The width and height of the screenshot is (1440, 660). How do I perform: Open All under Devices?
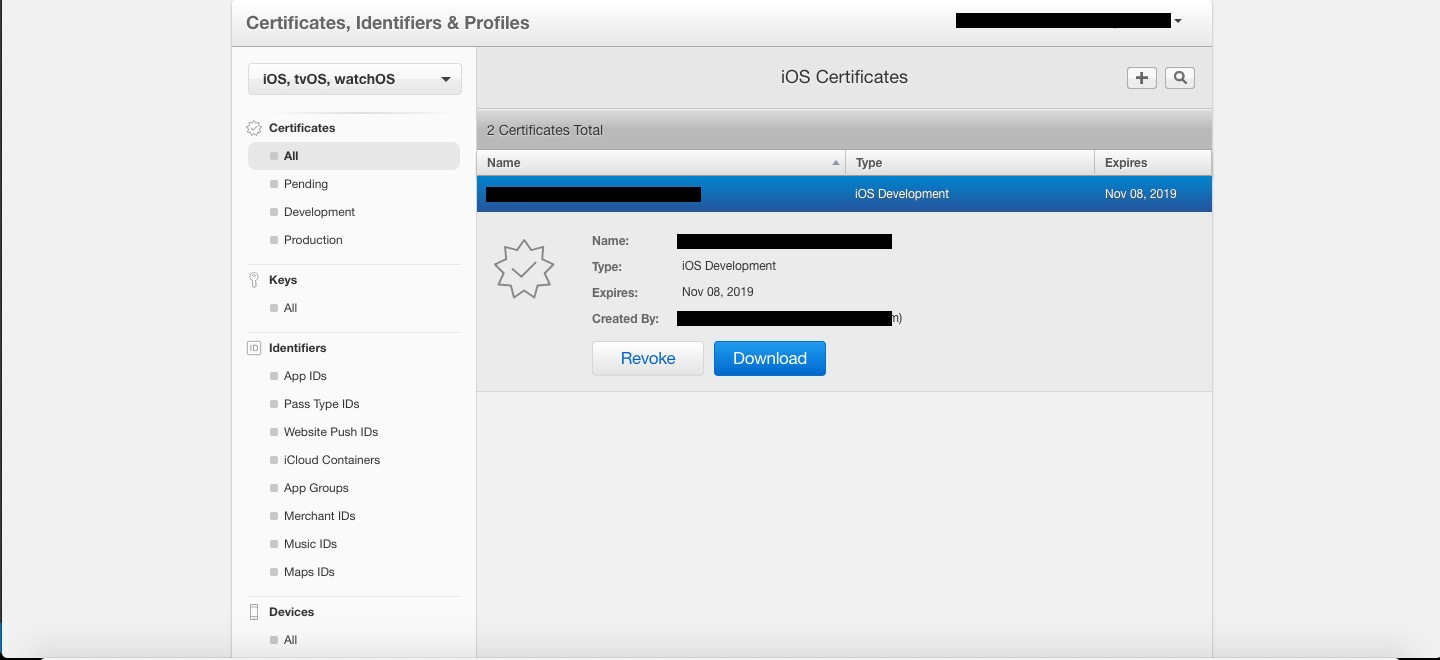290,640
